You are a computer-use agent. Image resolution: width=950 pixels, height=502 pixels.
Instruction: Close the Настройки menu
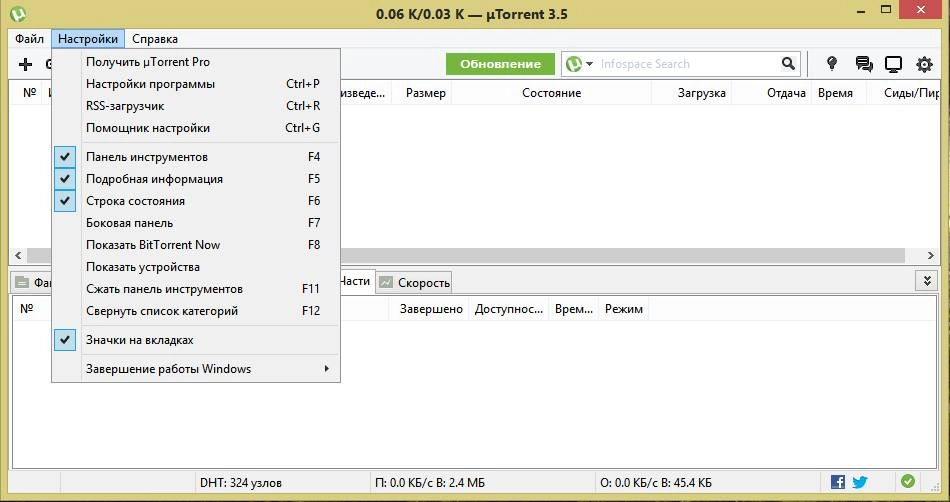(88, 39)
